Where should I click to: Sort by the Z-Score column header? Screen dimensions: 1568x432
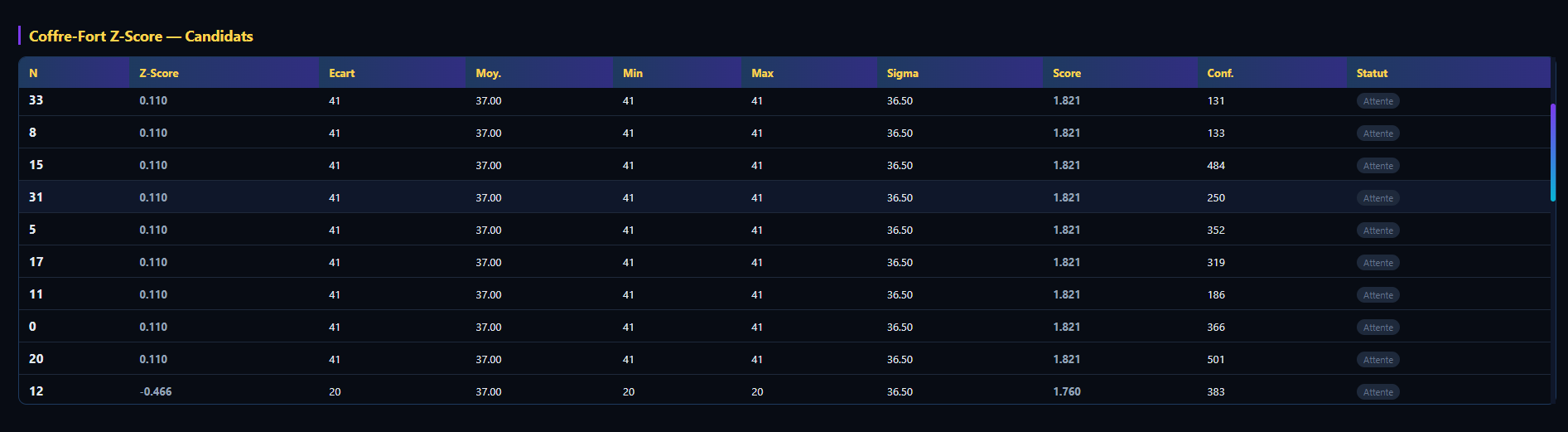pyautogui.click(x=224, y=73)
